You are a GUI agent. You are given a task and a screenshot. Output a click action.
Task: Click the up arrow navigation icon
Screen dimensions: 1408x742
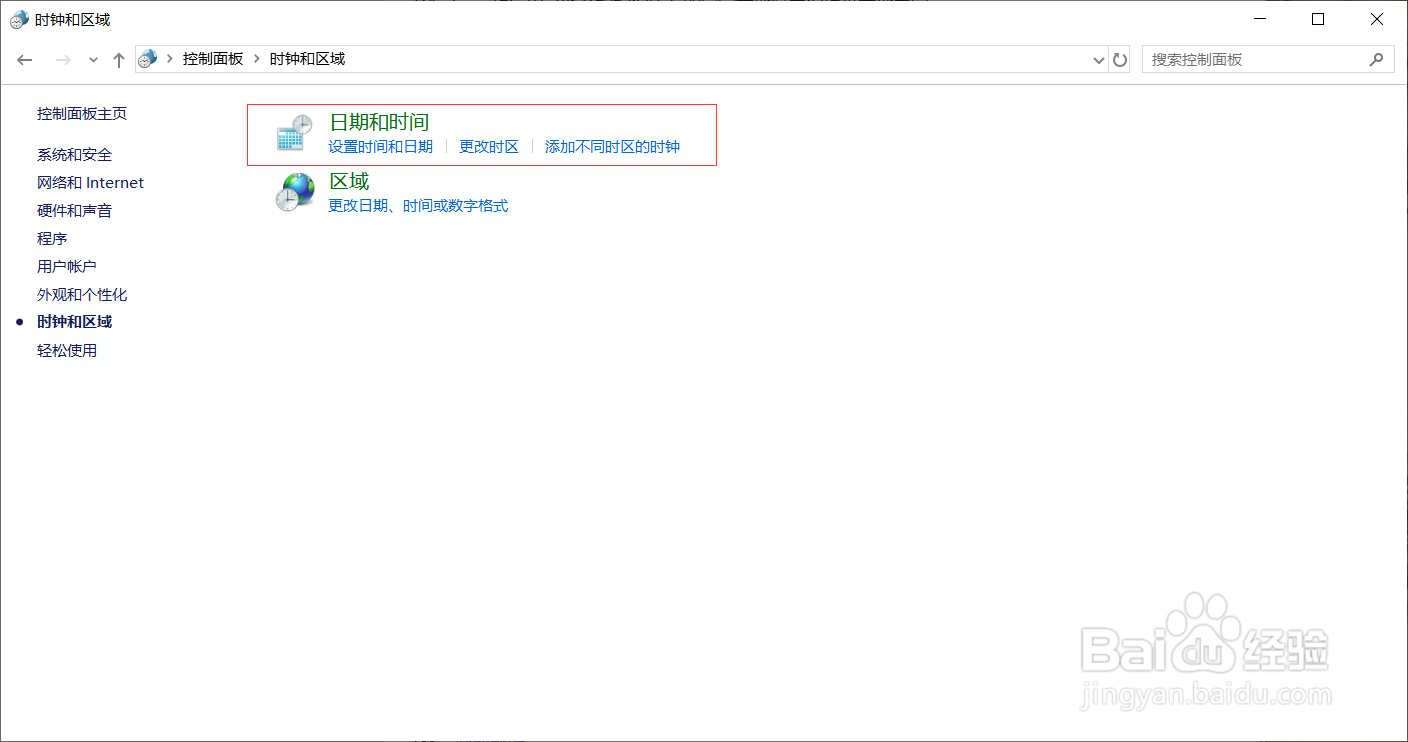tap(118, 58)
